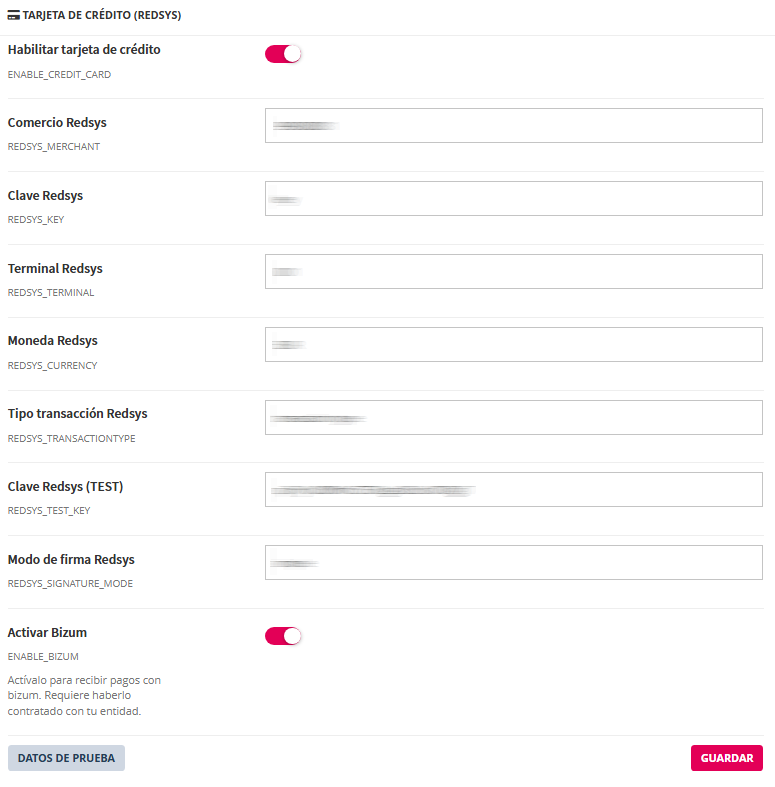Click the ENABLE_BIZUM key text

pyautogui.click(x=43, y=657)
